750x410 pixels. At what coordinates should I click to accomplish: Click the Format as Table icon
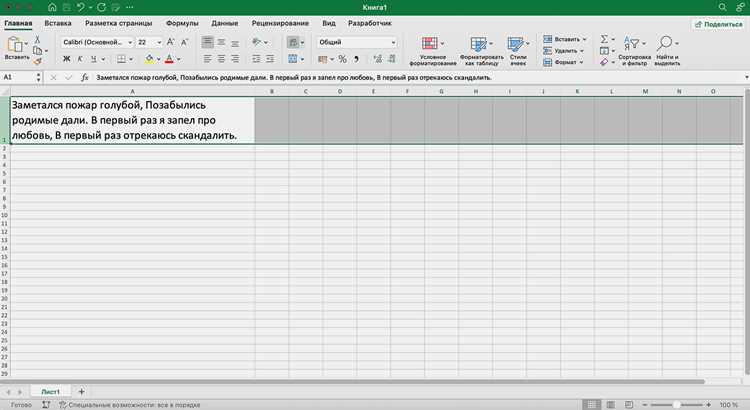pos(478,44)
